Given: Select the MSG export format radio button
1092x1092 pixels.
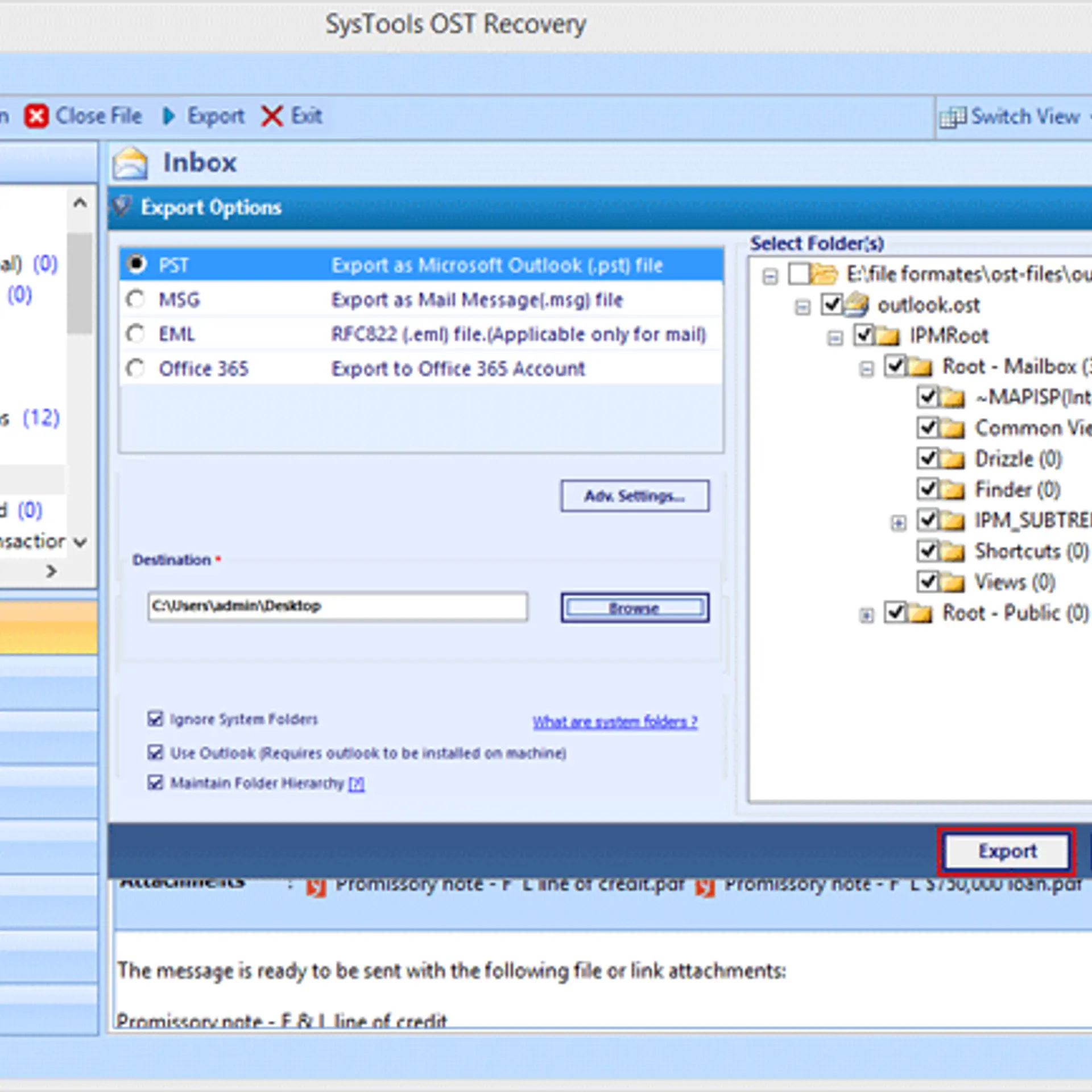Looking at the screenshot, I should pyautogui.click(x=136, y=299).
